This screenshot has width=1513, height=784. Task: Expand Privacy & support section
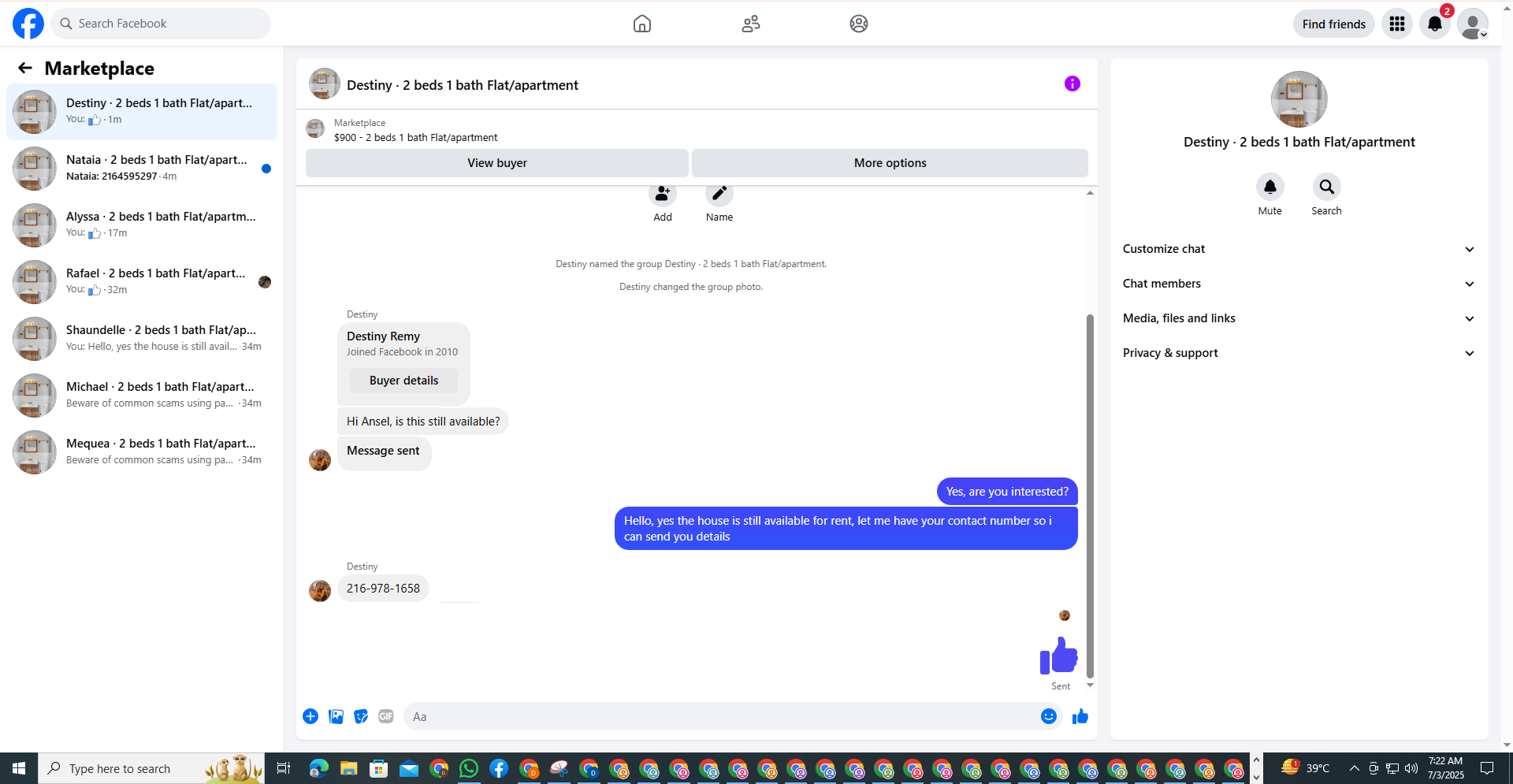(x=1299, y=353)
